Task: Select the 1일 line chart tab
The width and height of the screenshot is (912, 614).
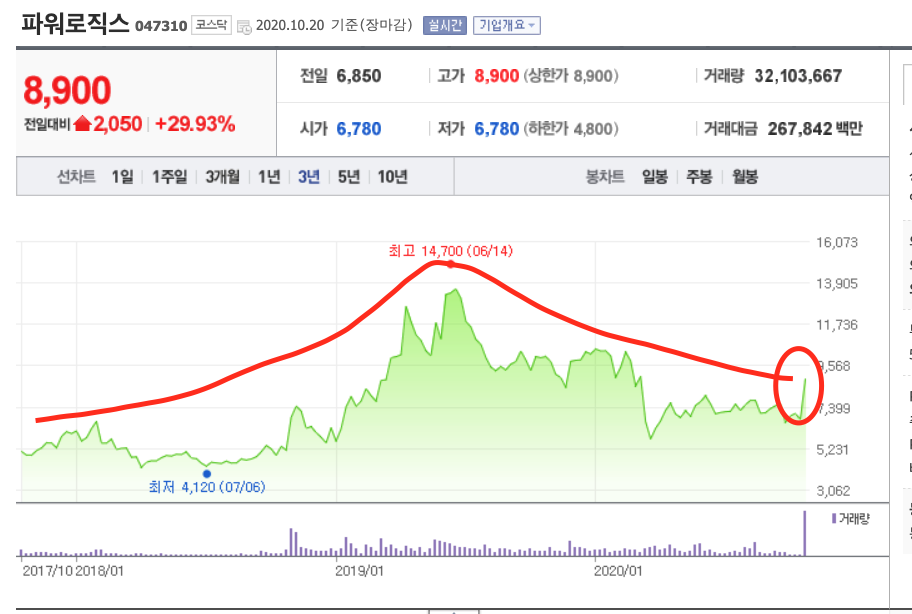Action: point(122,177)
